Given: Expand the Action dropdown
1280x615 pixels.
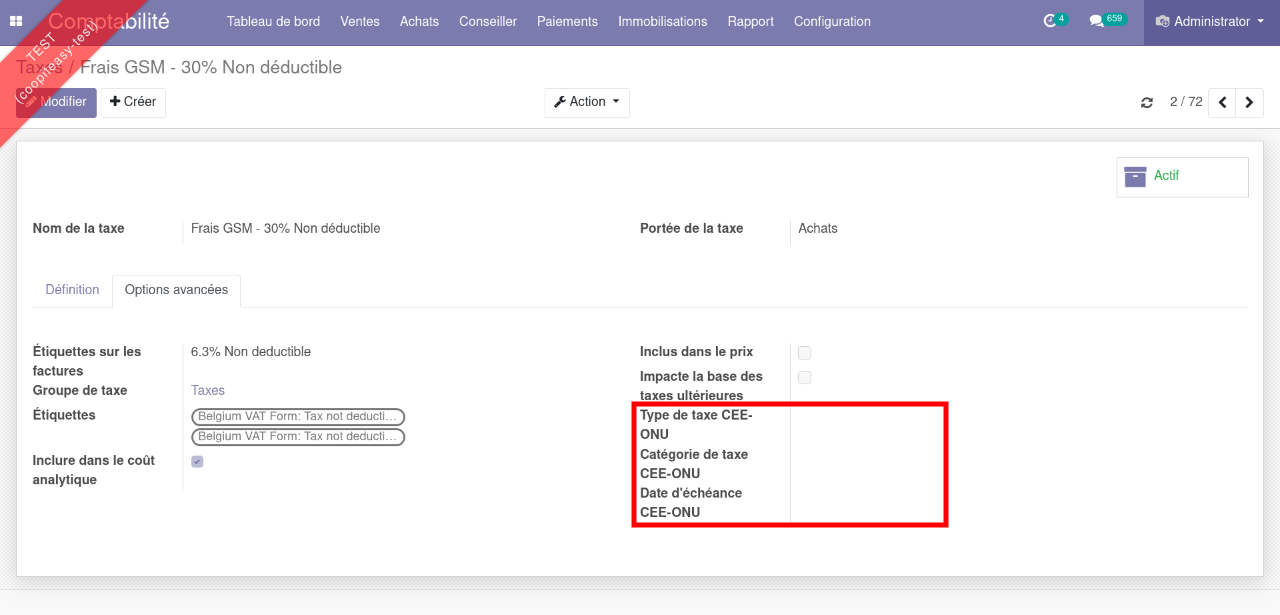Looking at the screenshot, I should (x=587, y=102).
